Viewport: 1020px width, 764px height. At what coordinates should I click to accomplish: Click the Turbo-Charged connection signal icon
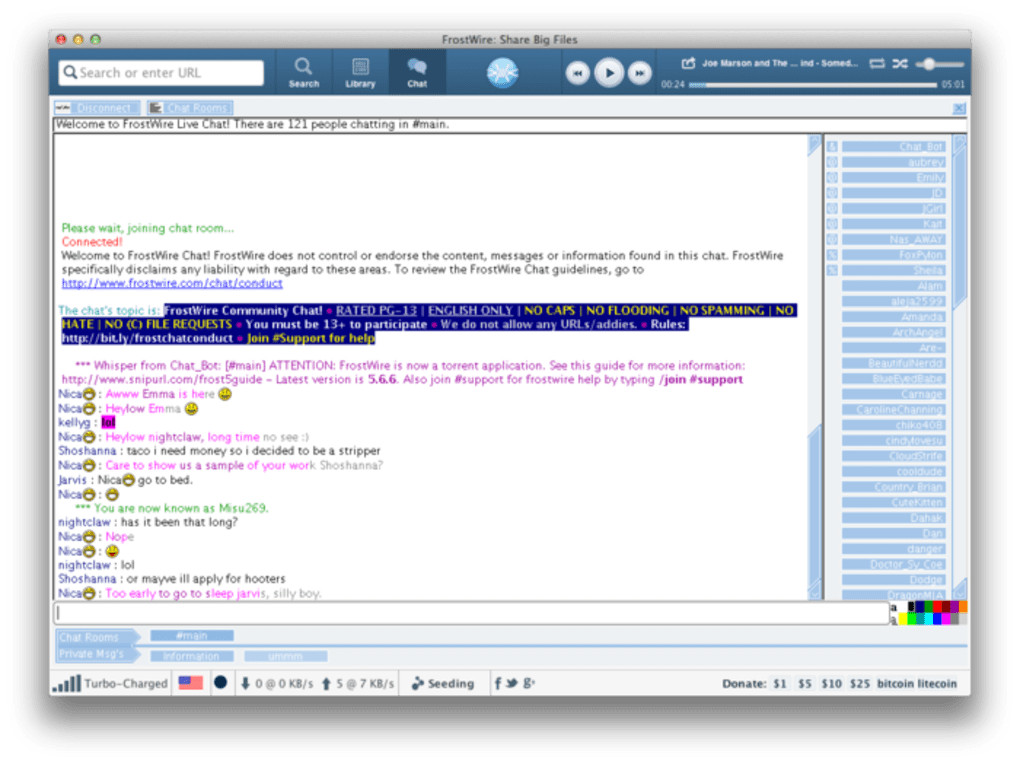[67, 684]
